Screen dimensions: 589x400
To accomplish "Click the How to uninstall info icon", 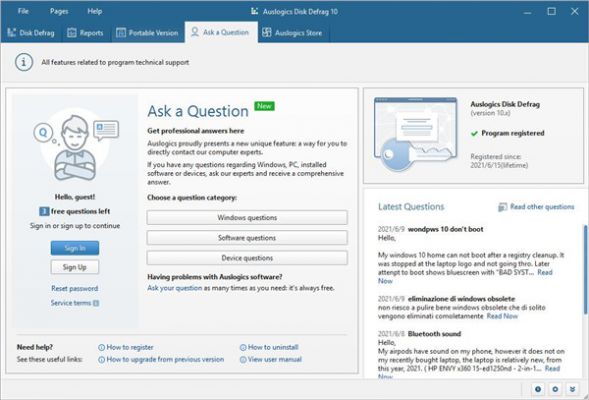I will [x=243, y=348].
